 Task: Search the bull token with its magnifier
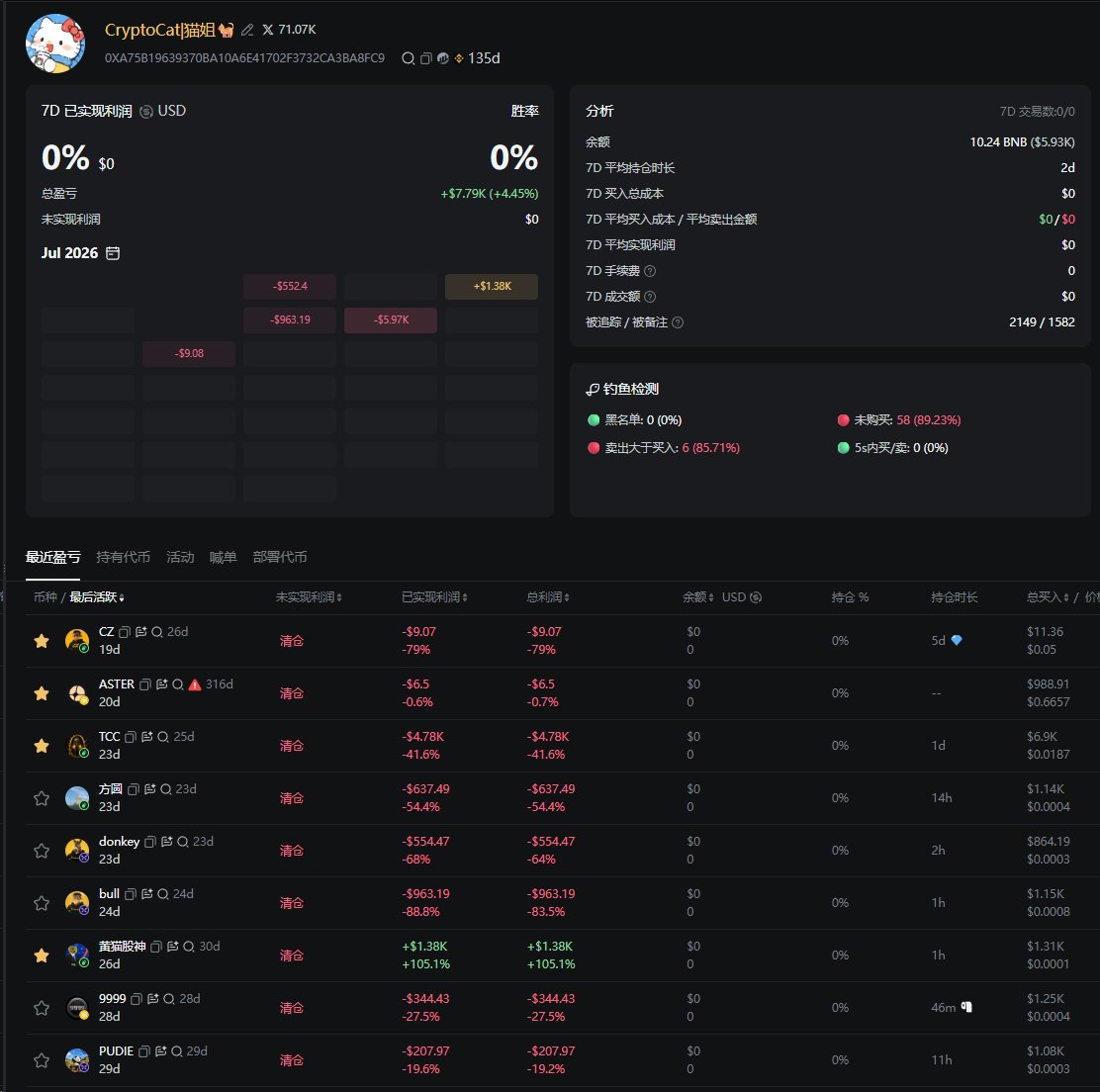pos(163,894)
